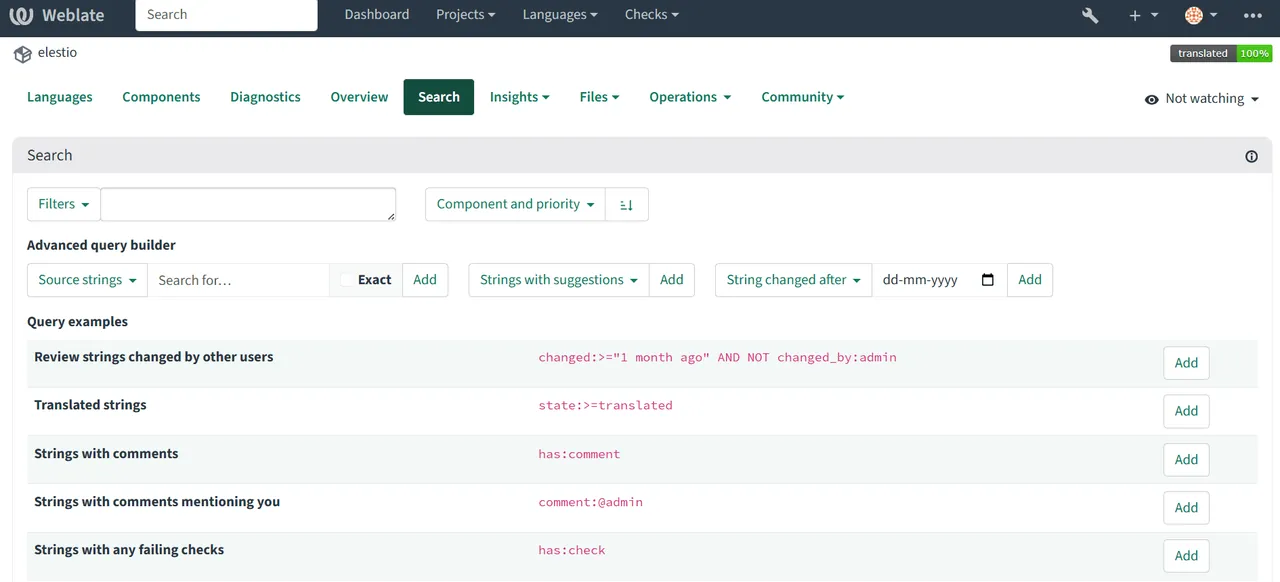
Task: Switch to the Diagnostics tab
Action: [265, 97]
